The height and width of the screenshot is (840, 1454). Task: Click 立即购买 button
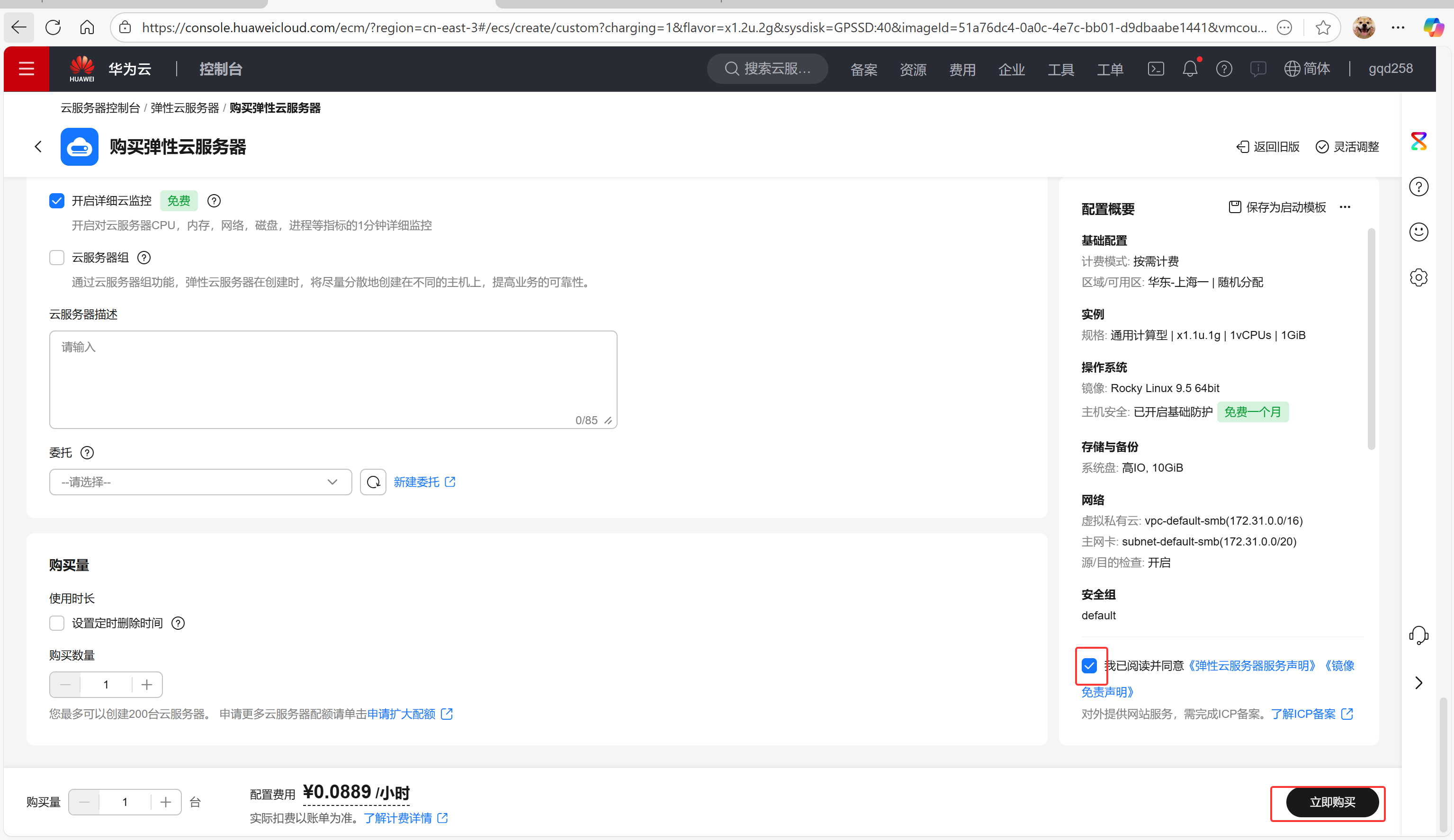pos(1332,802)
